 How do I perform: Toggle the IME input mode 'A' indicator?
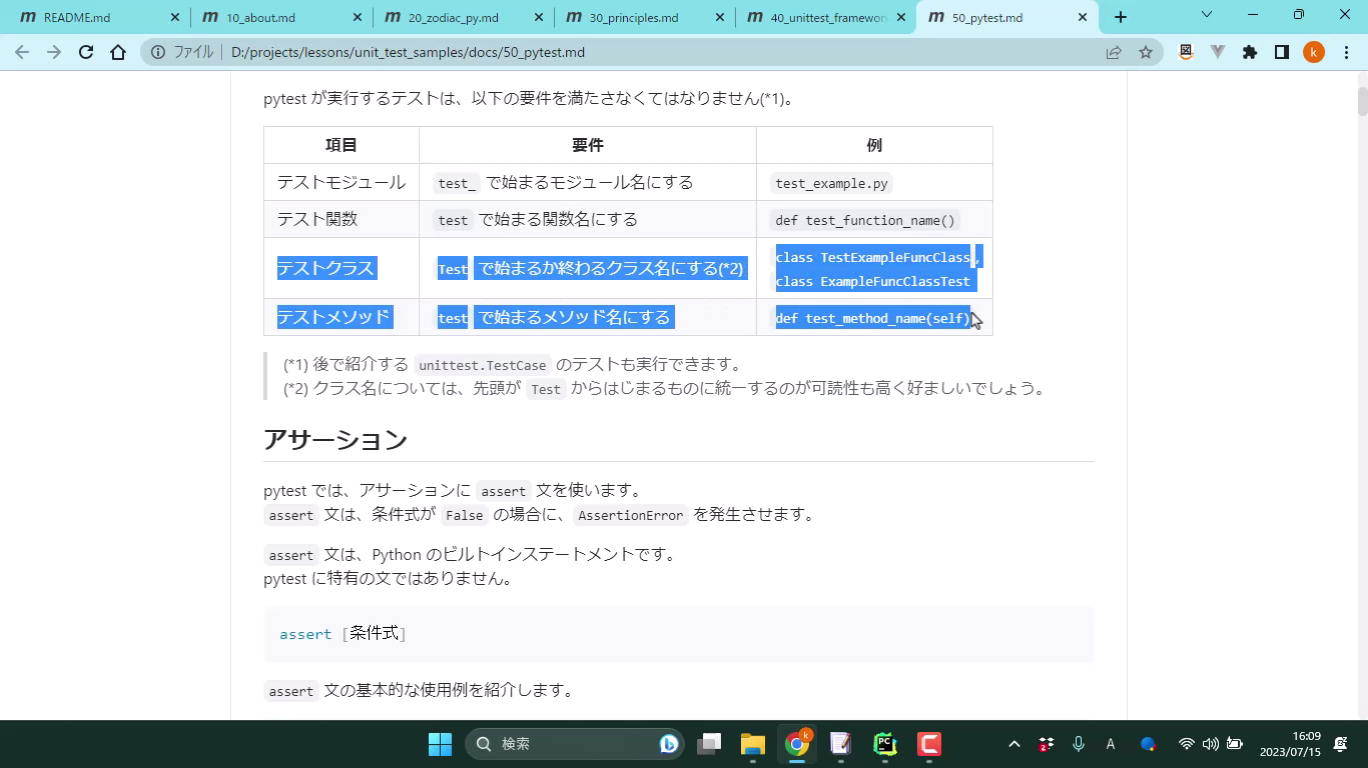tap(1110, 744)
